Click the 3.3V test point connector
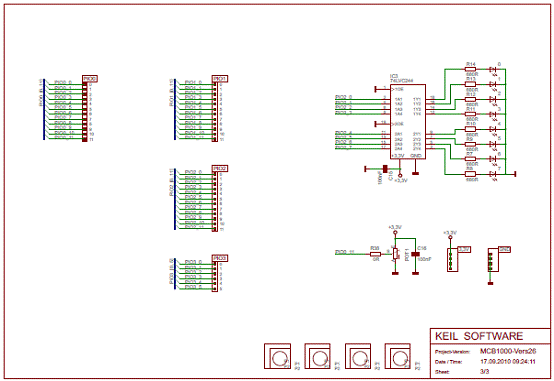554x381 pixels. click(453, 260)
